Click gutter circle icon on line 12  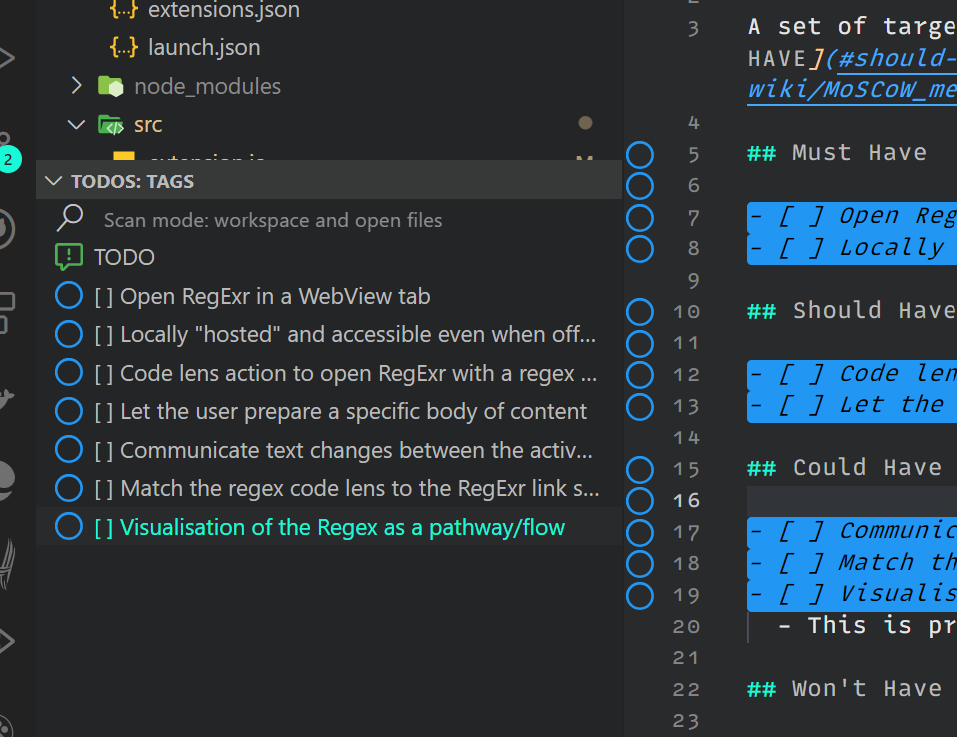[640, 375]
